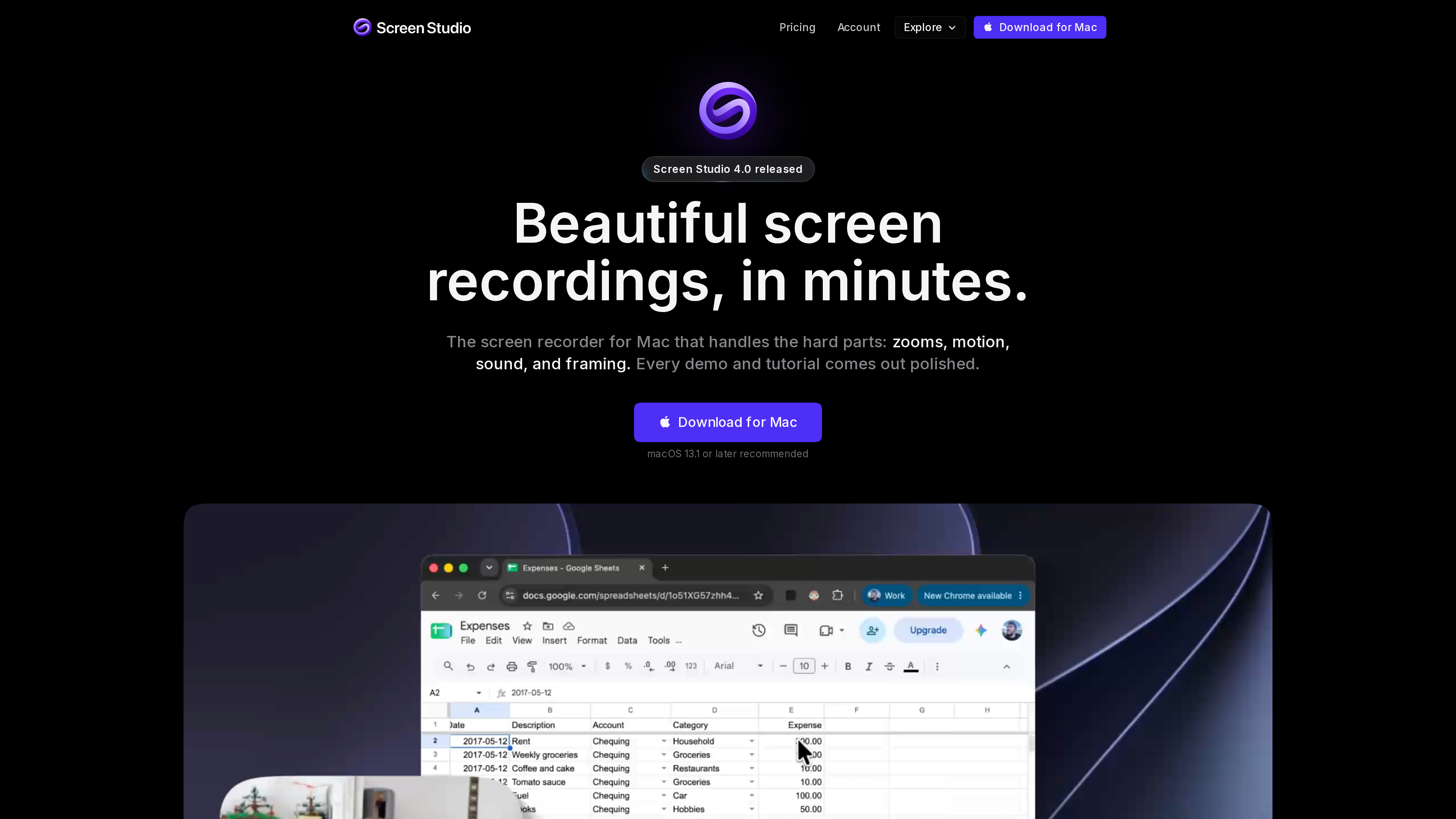The image size is (1456, 819).
Task: Open the Tools menu in Sheets
Action: 659,640
